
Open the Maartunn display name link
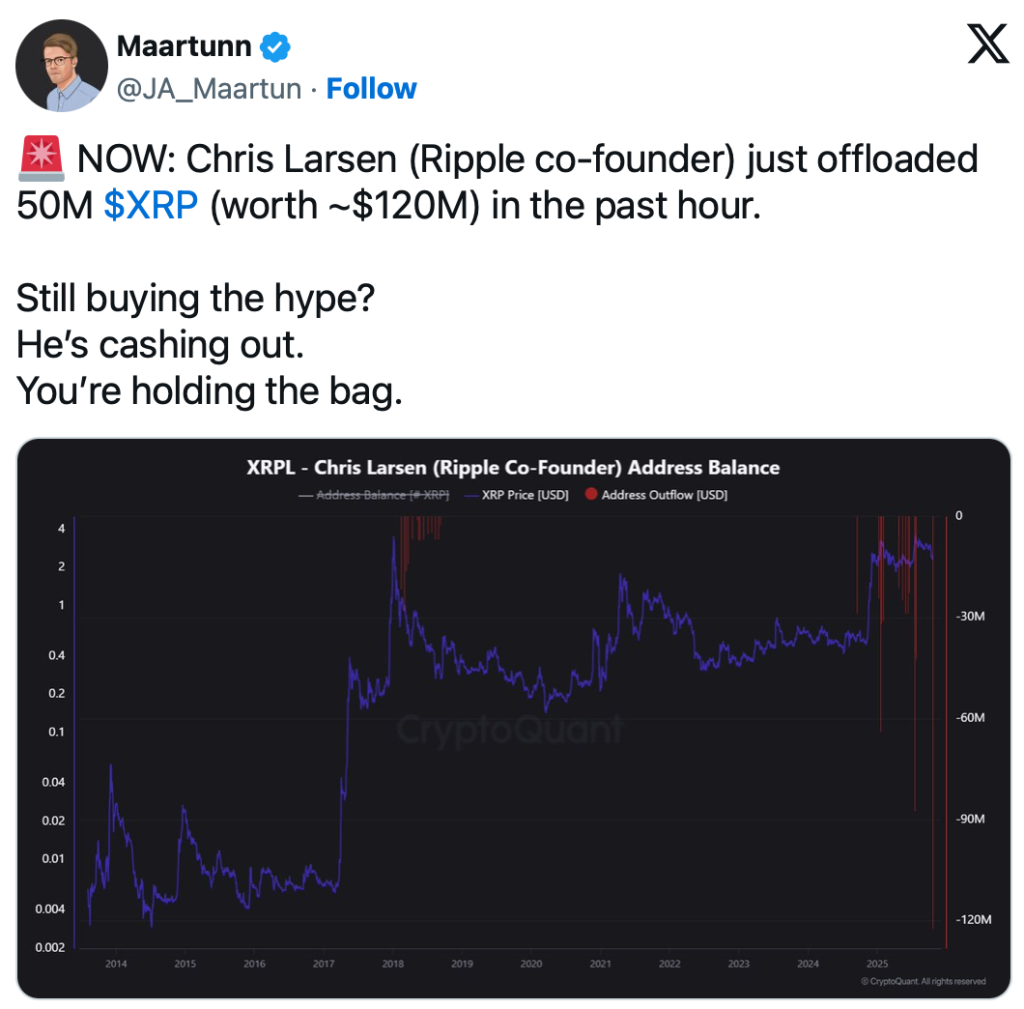pos(183,46)
